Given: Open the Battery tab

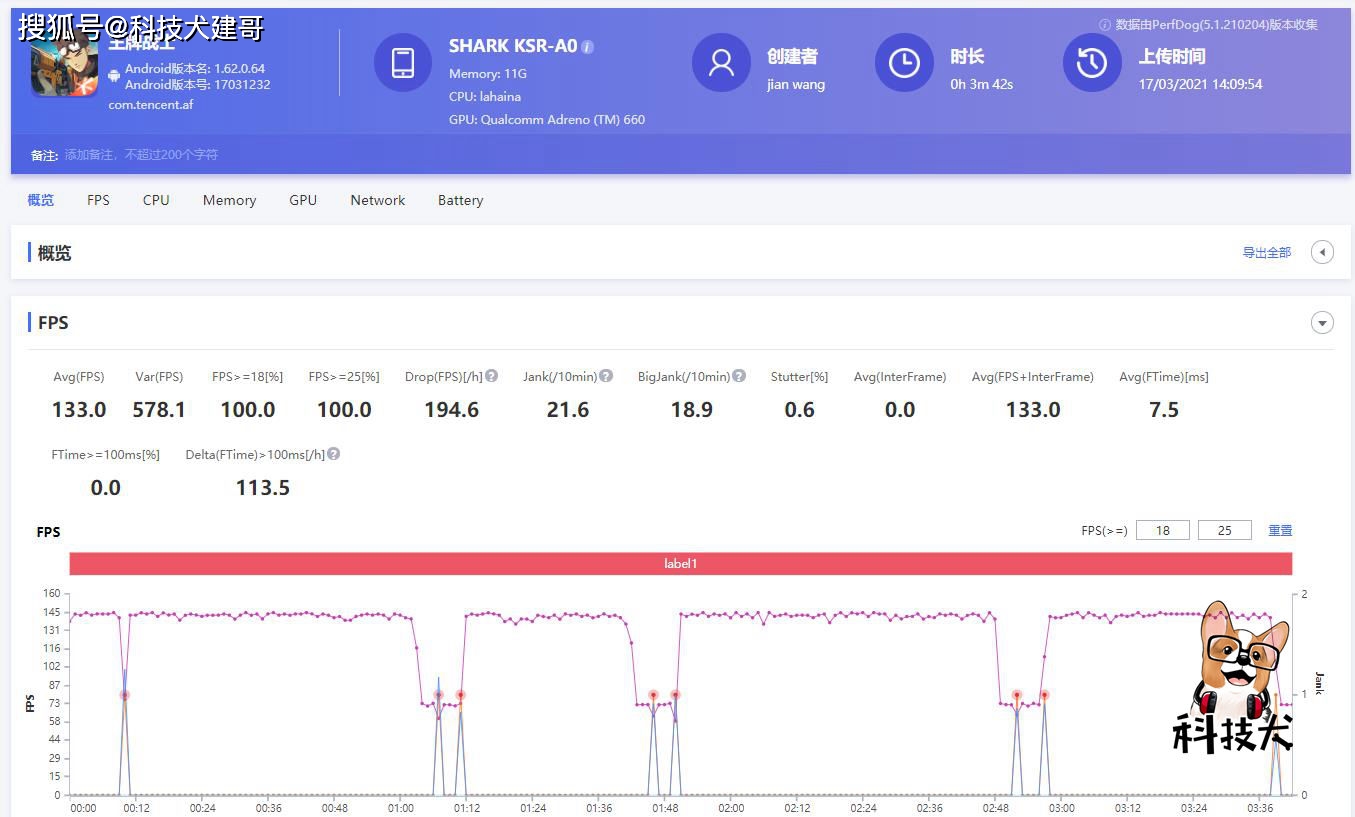Looking at the screenshot, I should coord(460,200).
